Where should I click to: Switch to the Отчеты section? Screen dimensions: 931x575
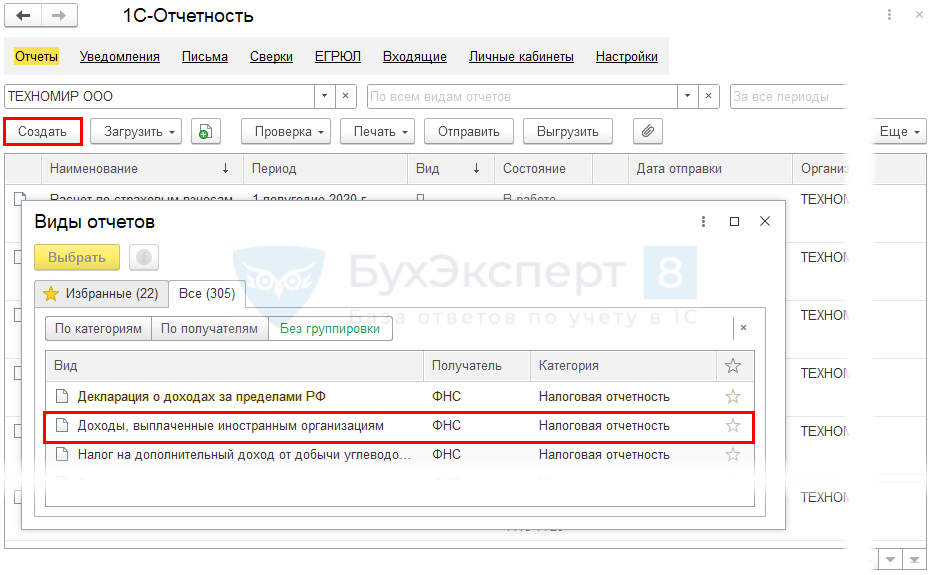[x=36, y=56]
